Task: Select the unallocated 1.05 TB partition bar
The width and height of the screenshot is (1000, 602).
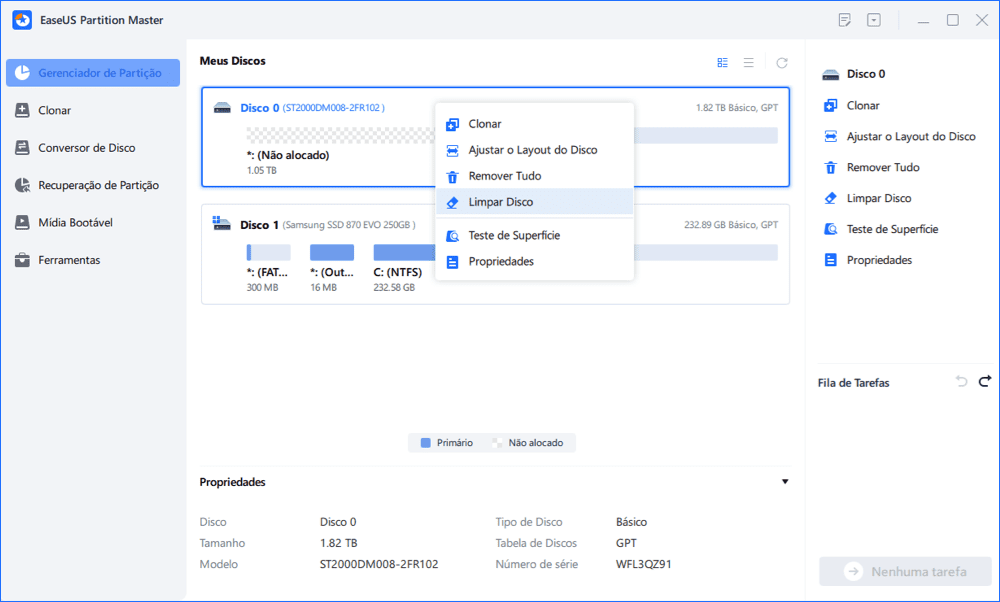Action: (341, 135)
